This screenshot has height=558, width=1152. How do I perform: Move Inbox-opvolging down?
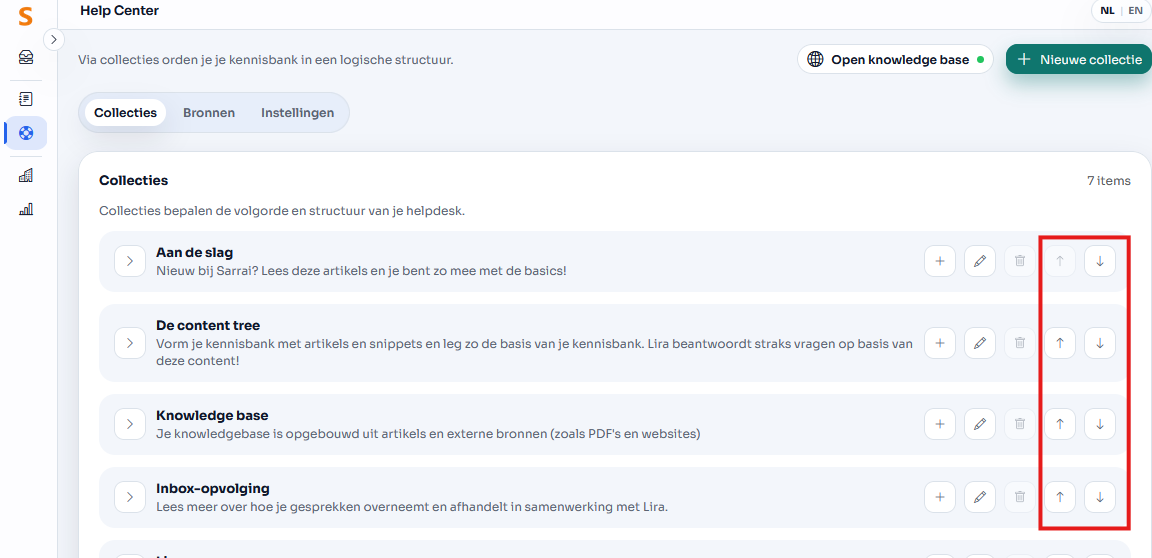tap(1100, 497)
